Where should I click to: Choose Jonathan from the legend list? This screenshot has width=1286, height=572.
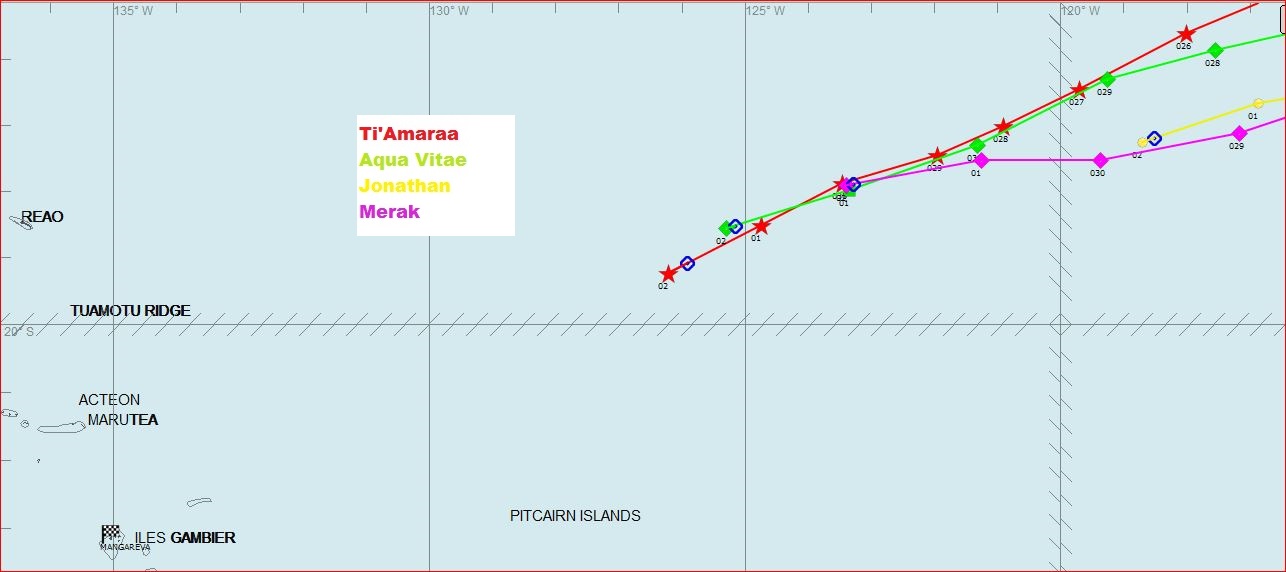pyautogui.click(x=404, y=186)
